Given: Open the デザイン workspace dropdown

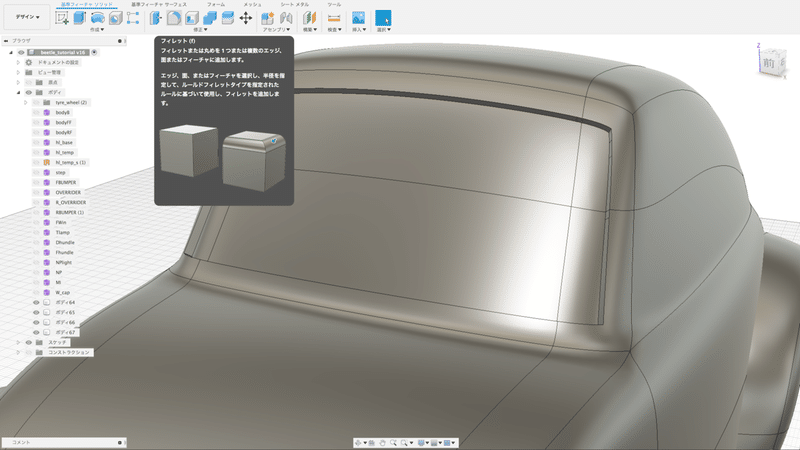Looking at the screenshot, I should [x=26, y=18].
